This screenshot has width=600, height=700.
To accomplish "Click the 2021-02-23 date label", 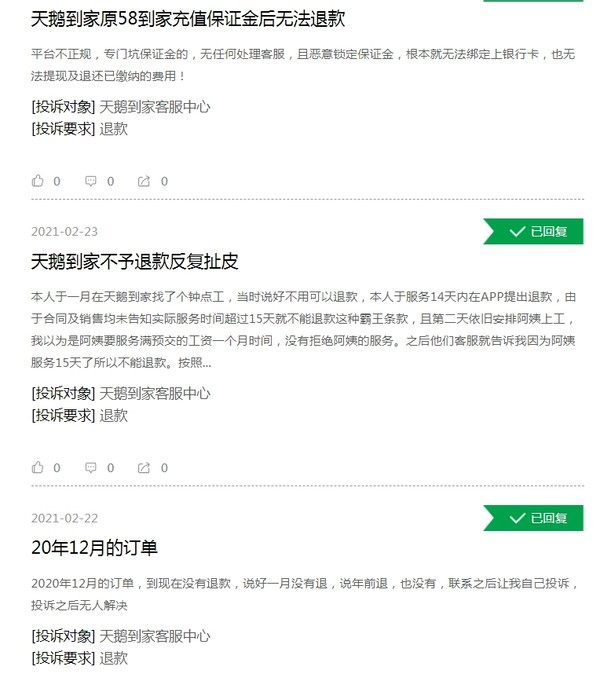I will click(64, 232).
